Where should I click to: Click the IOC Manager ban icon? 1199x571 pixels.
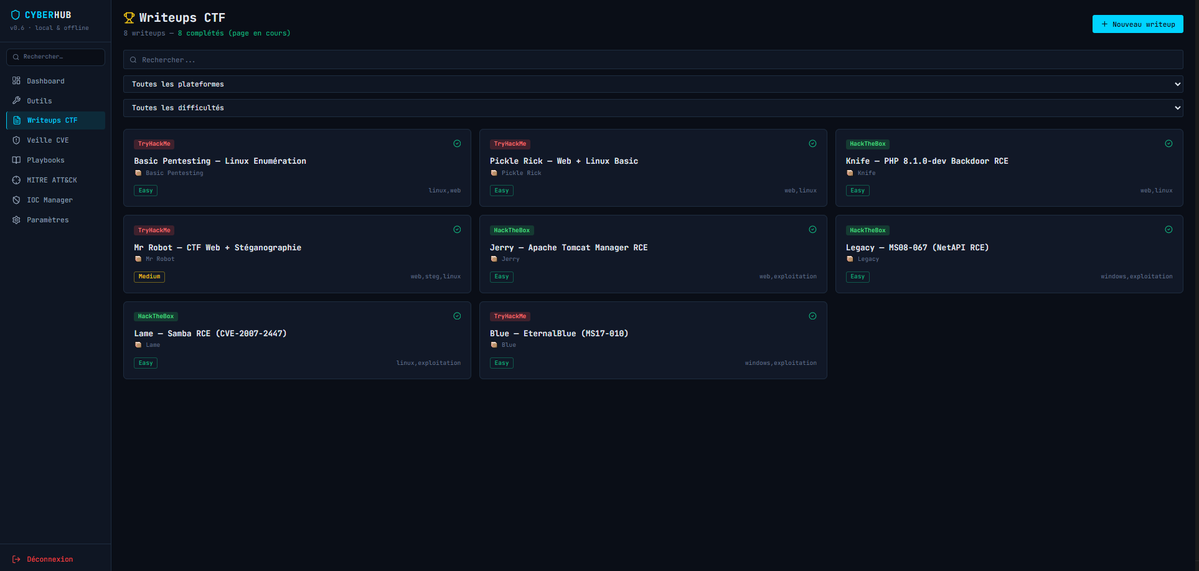coord(16,200)
